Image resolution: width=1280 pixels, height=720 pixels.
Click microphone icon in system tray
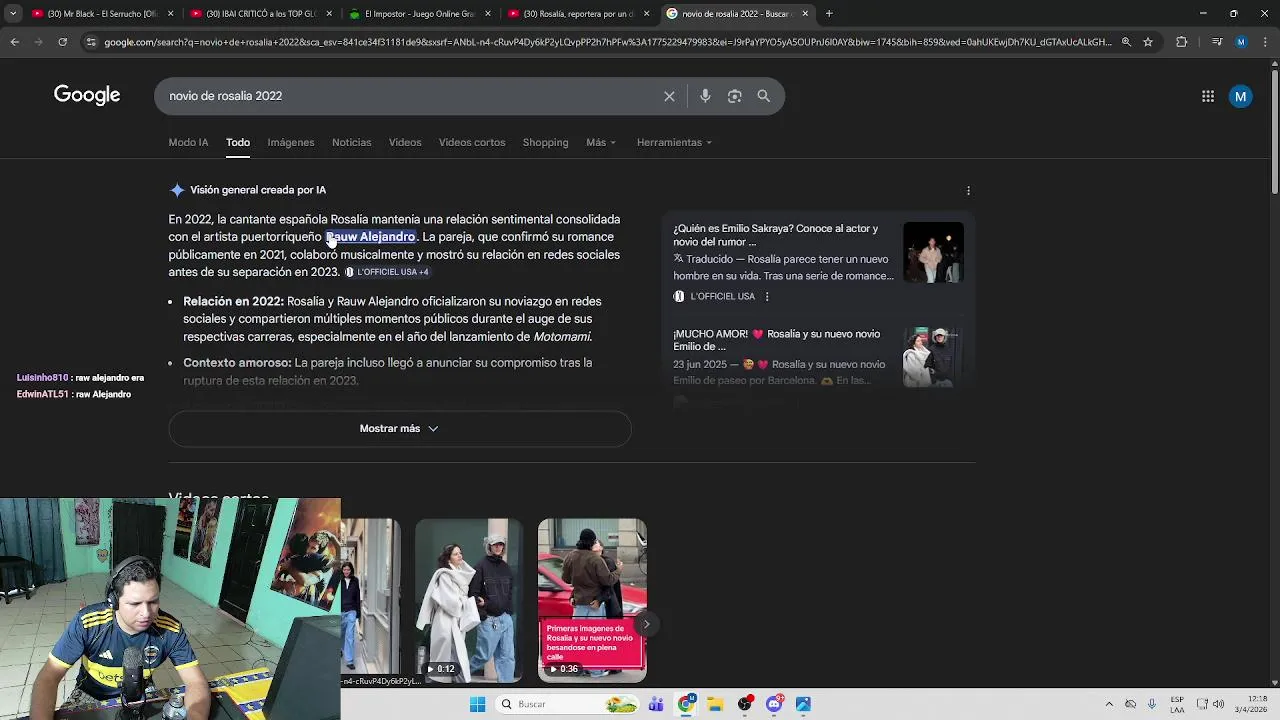tap(1152, 704)
